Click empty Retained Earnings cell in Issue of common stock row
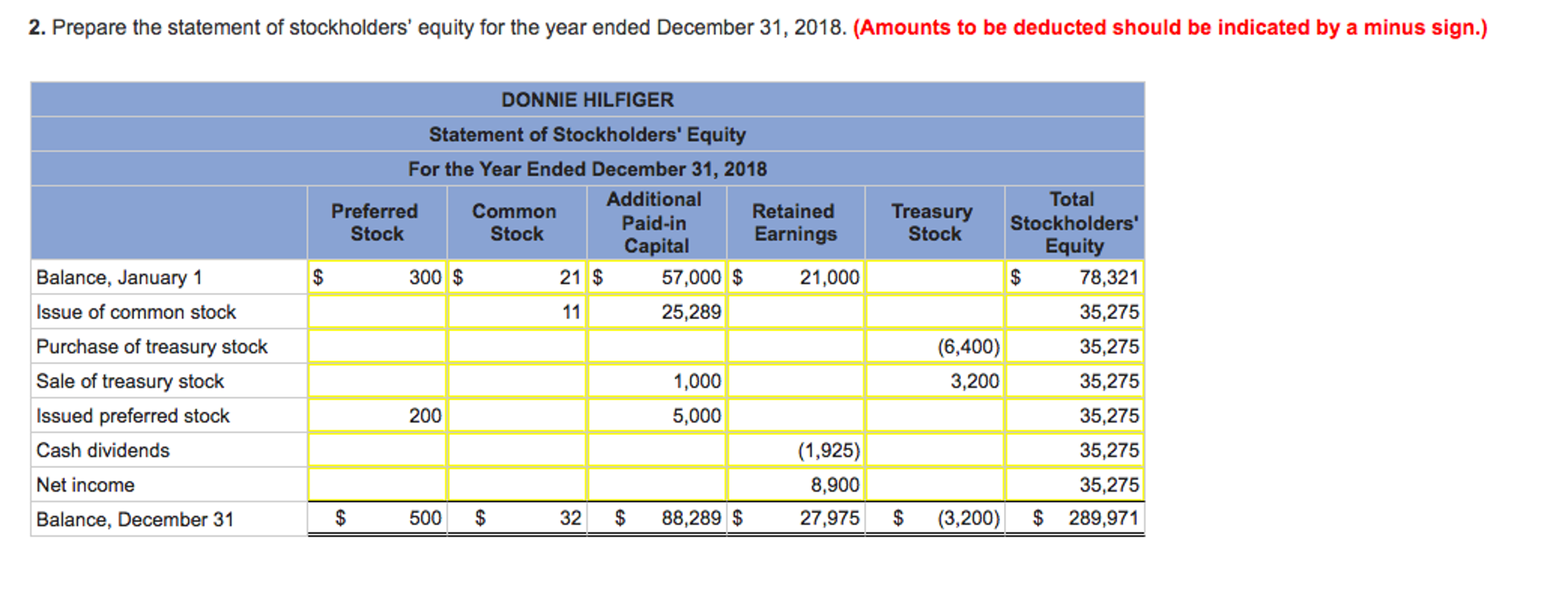Viewport: 1568px width, 612px height. click(x=796, y=312)
